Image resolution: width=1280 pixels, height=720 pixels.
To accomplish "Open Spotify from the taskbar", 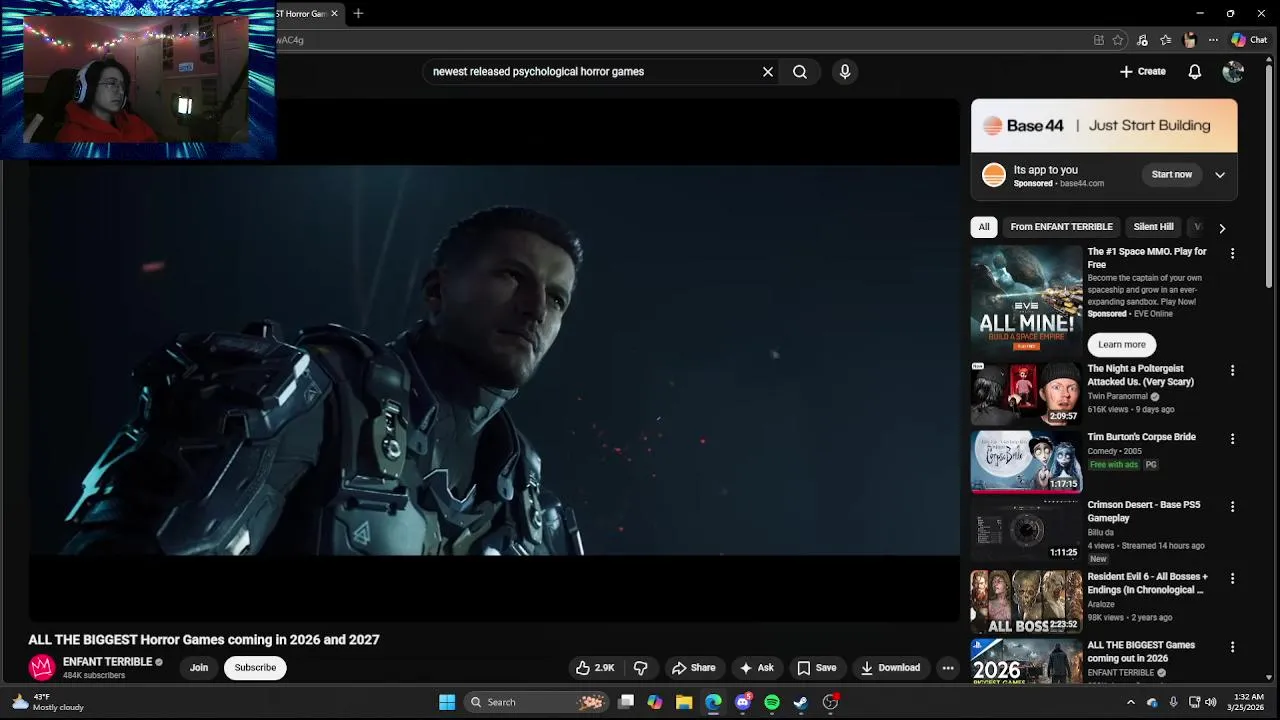I will 772,702.
